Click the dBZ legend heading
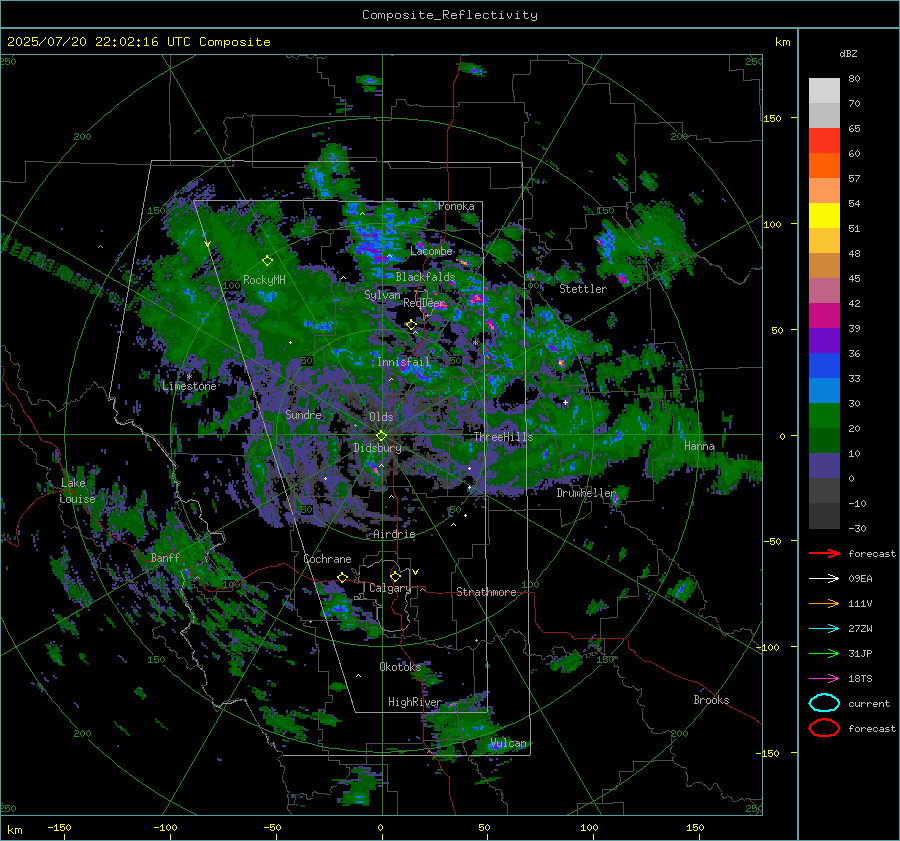The width and height of the screenshot is (900, 841). (x=848, y=53)
